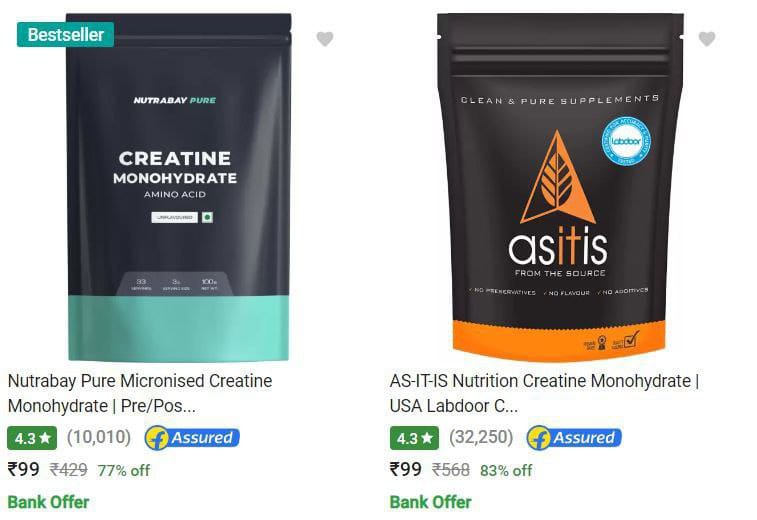
Task: Open AS-IT-IS creatine pouch product image
Action: point(560,187)
